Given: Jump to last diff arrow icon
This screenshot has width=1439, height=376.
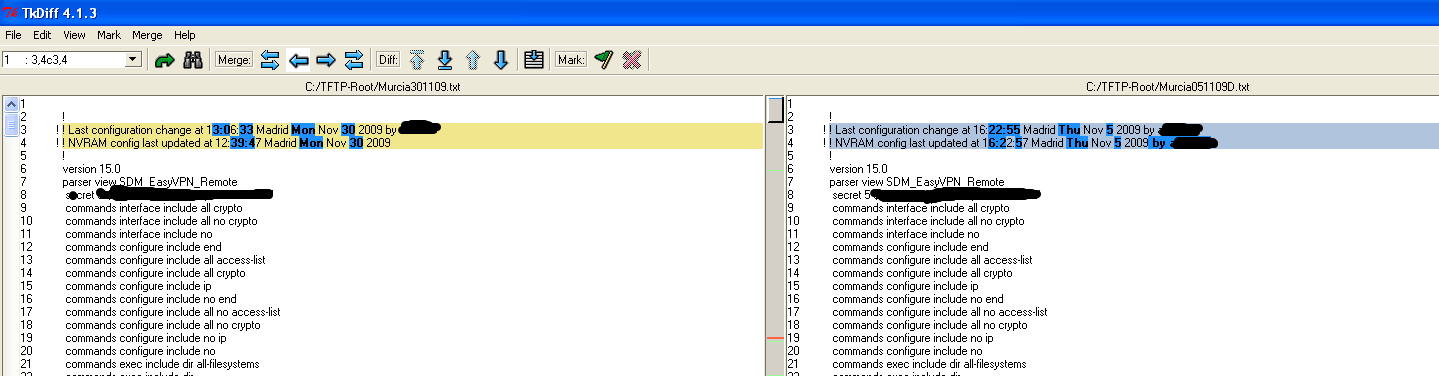Looking at the screenshot, I should coord(445,60).
